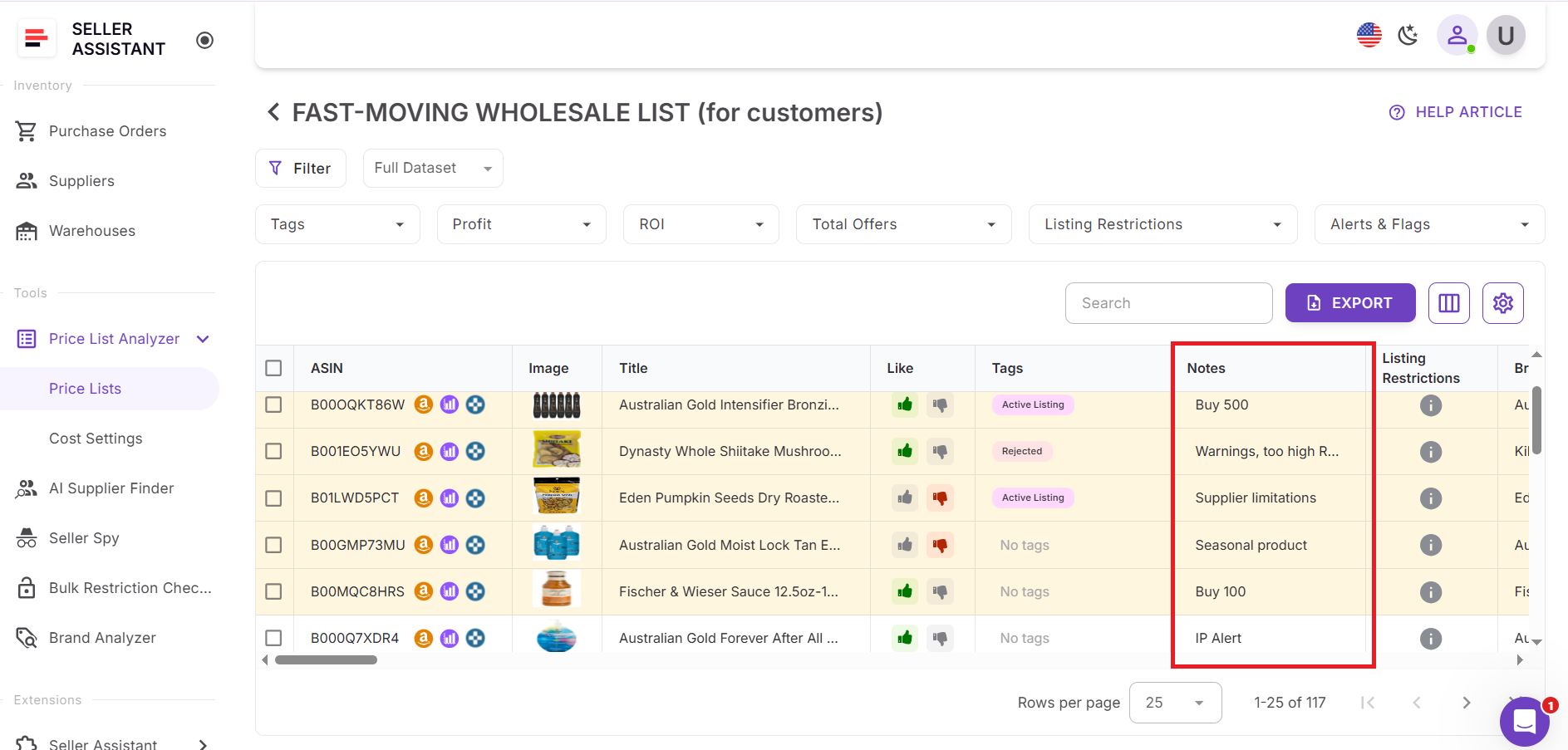This screenshot has height=750, width=1568.
Task: Select Cost Settings in the sidebar
Action: click(95, 438)
